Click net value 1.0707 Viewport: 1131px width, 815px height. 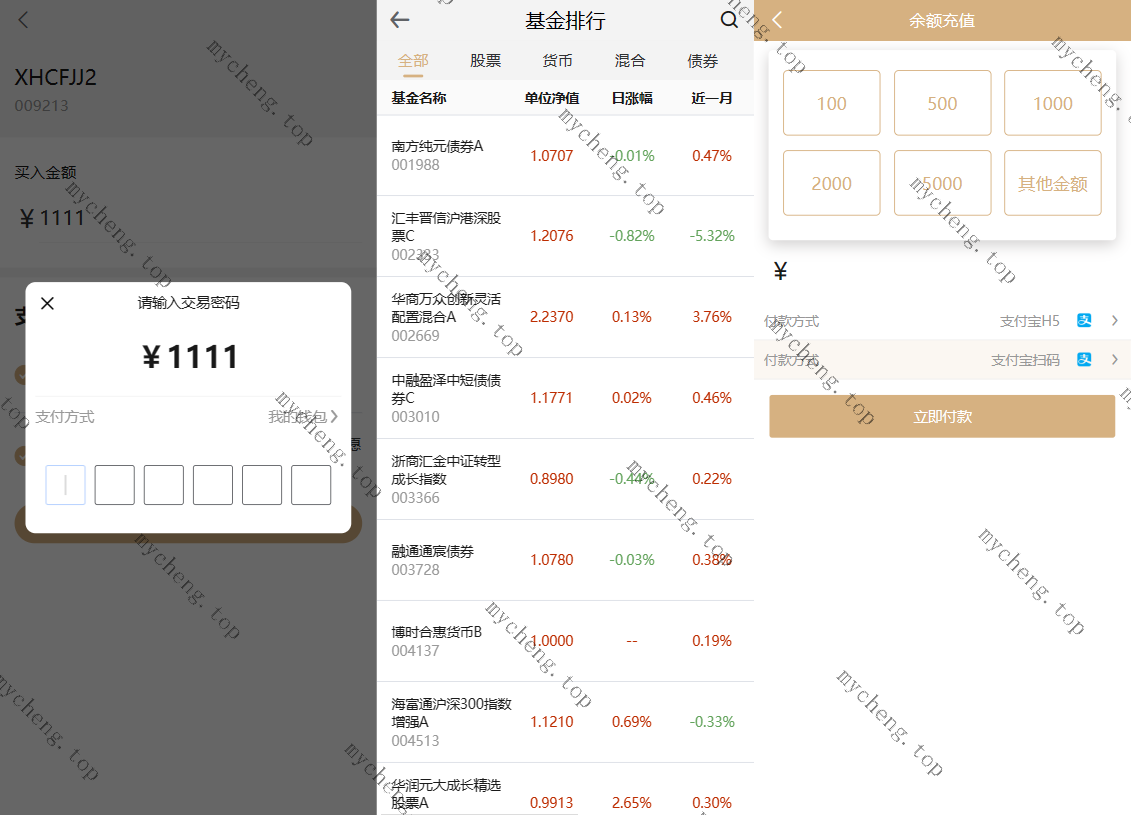pyautogui.click(x=552, y=156)
